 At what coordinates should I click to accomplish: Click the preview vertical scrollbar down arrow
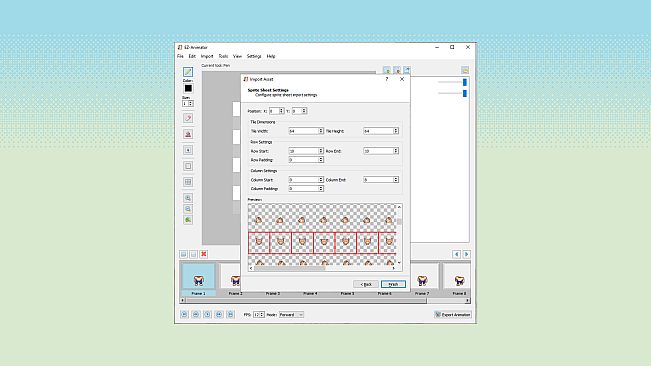399,263
